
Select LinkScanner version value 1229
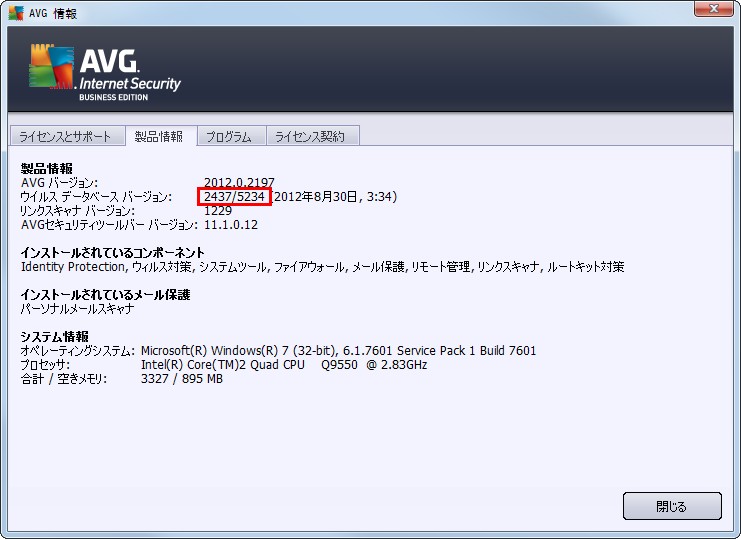(x=218, y=211)
